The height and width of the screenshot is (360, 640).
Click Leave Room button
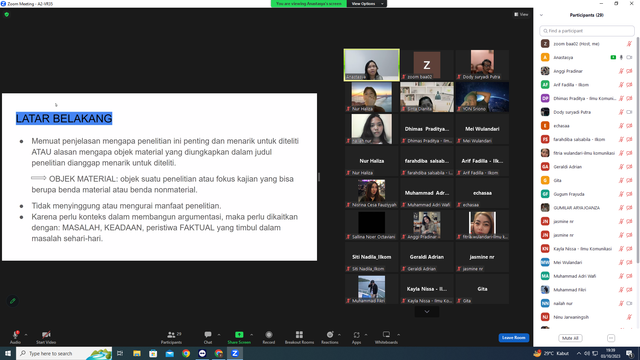tap(513, 338)
